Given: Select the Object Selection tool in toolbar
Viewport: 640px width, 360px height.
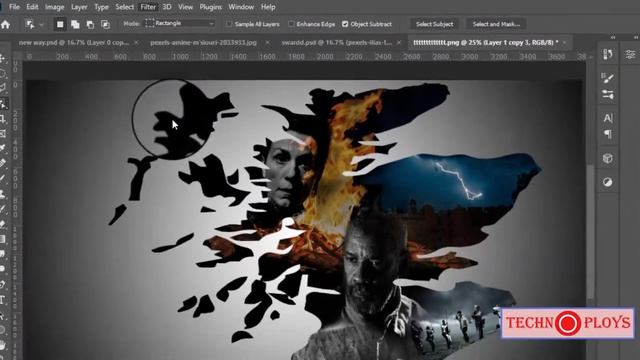Looking at the screenshot, I should (x=3, y=104).
